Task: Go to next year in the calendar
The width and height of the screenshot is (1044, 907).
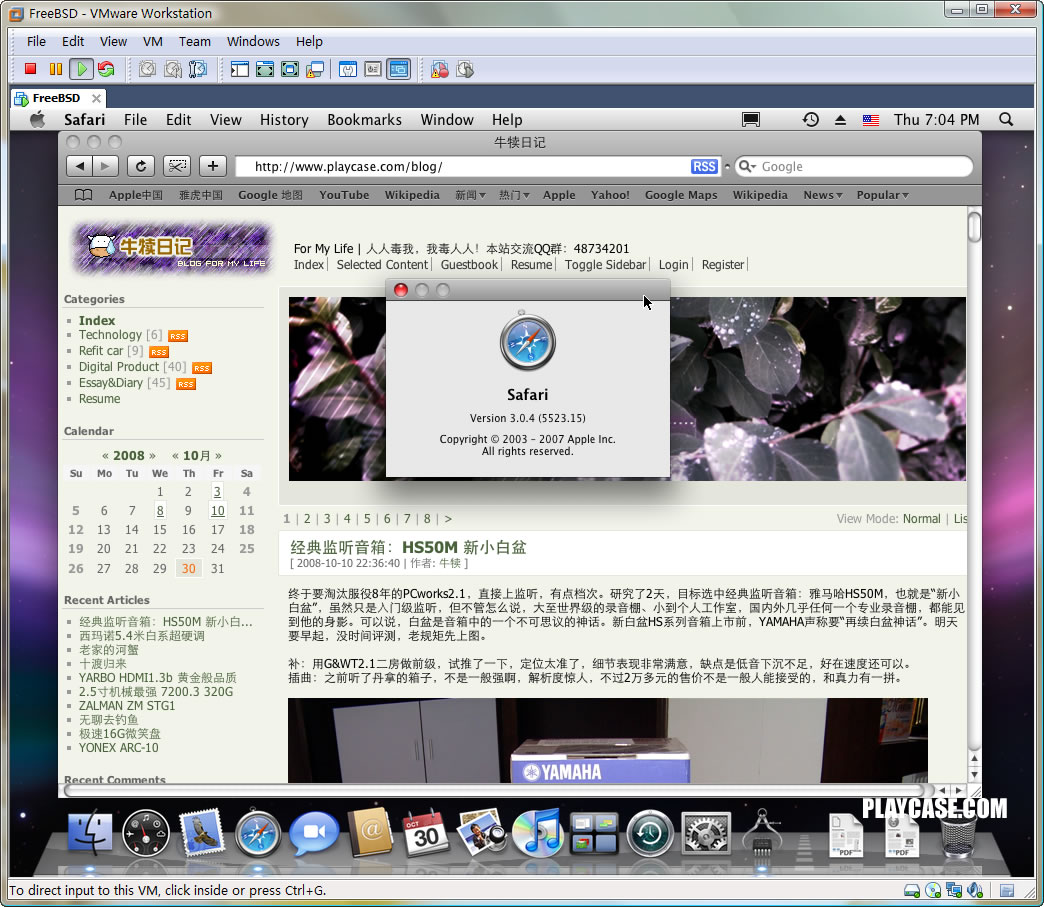Action: (x=152, y=455)
